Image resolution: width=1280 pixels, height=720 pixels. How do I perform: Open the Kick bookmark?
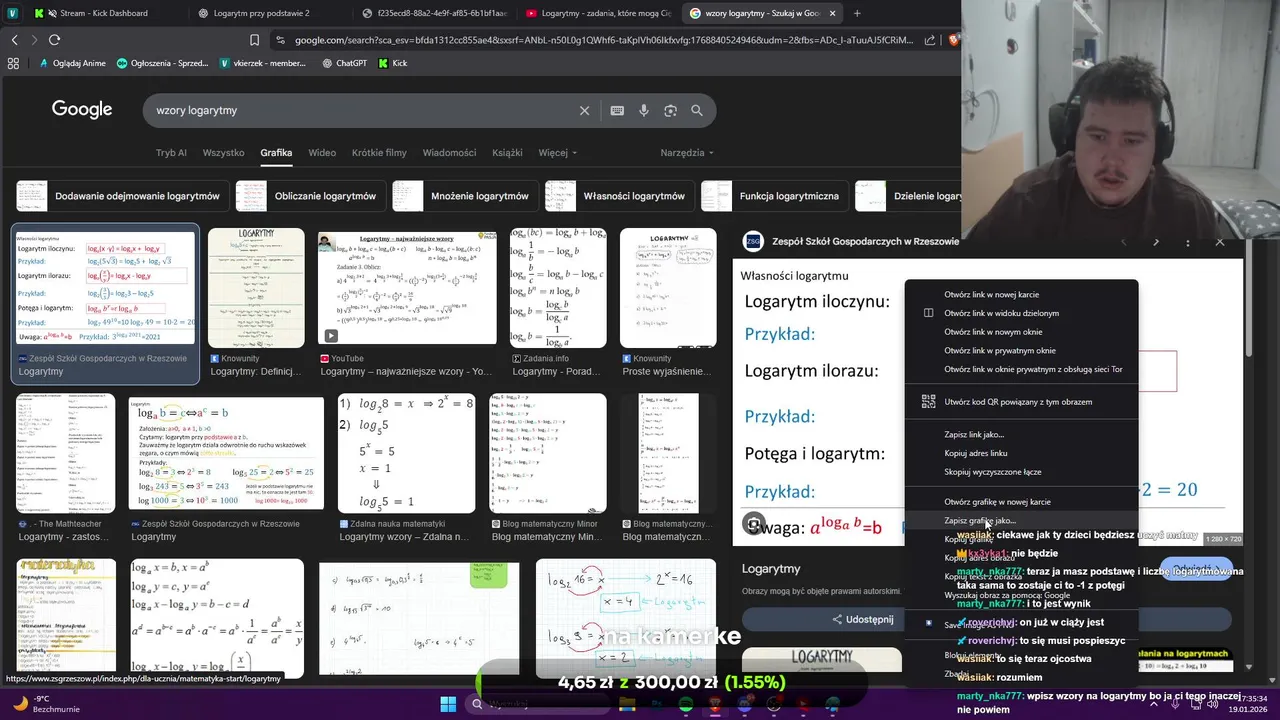393,63
